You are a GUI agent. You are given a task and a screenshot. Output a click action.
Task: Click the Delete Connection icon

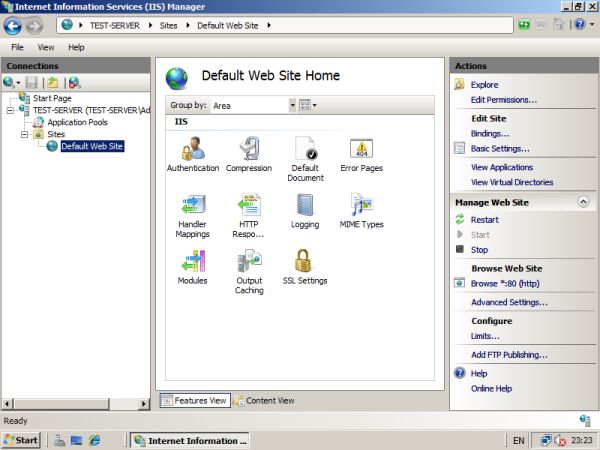(x=74, y=82)
